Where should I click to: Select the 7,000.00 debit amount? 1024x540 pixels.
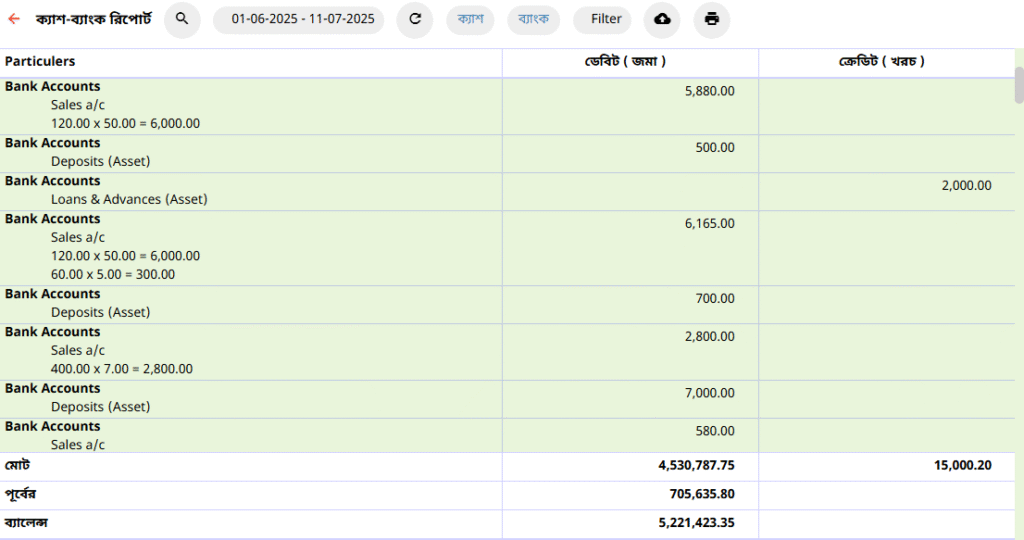pos(709,393)
